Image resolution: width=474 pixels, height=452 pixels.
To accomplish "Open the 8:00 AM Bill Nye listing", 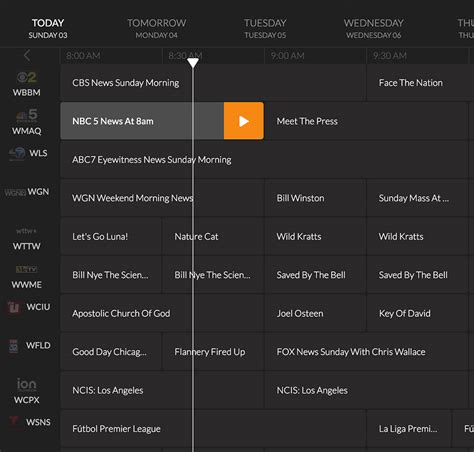I will click(111, 275).
